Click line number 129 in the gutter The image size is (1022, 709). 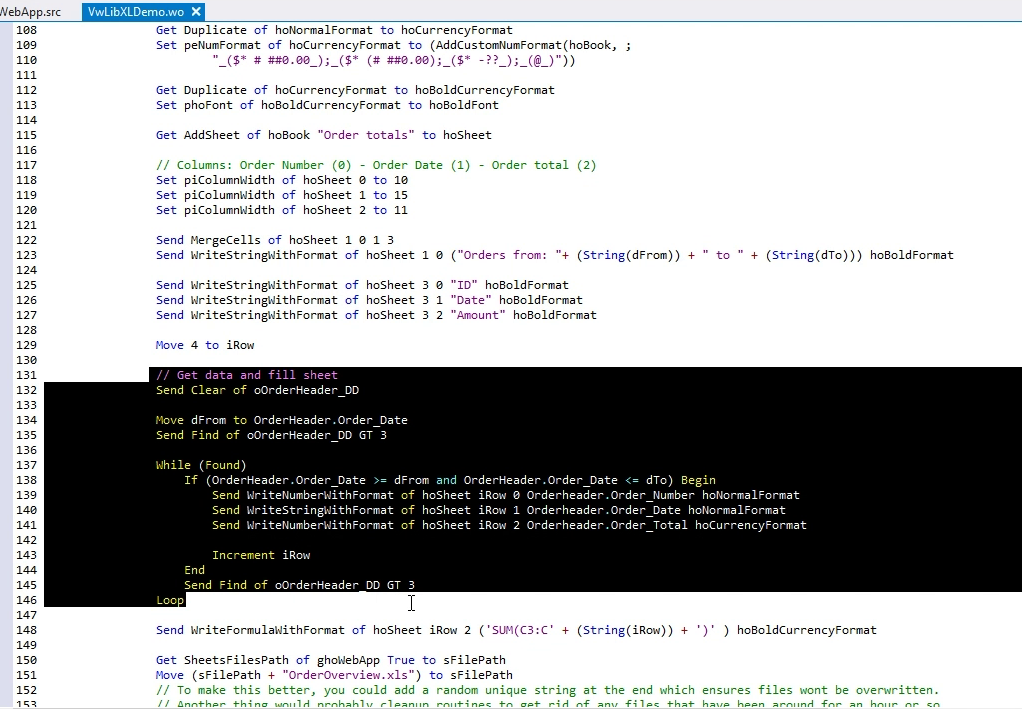pos(26,345)
